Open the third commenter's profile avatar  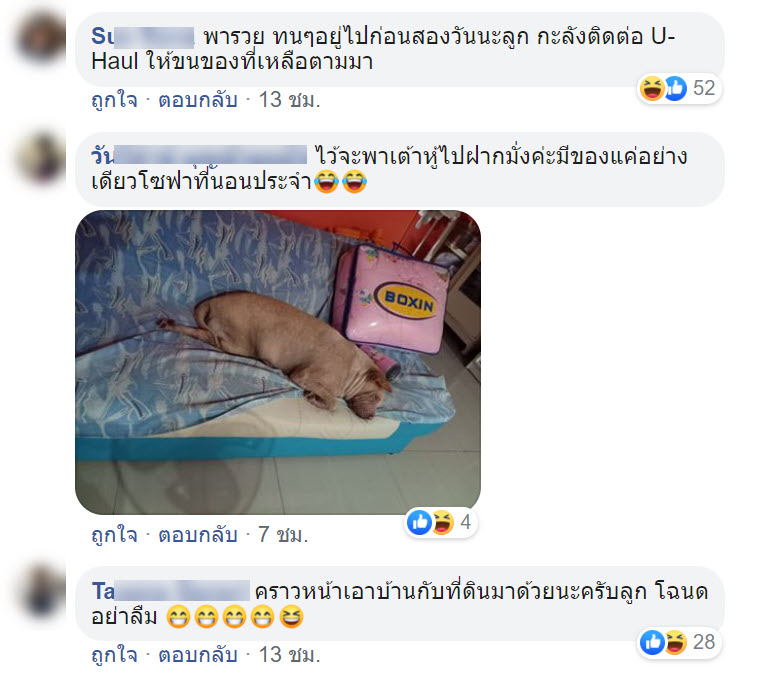coord(42,592)
